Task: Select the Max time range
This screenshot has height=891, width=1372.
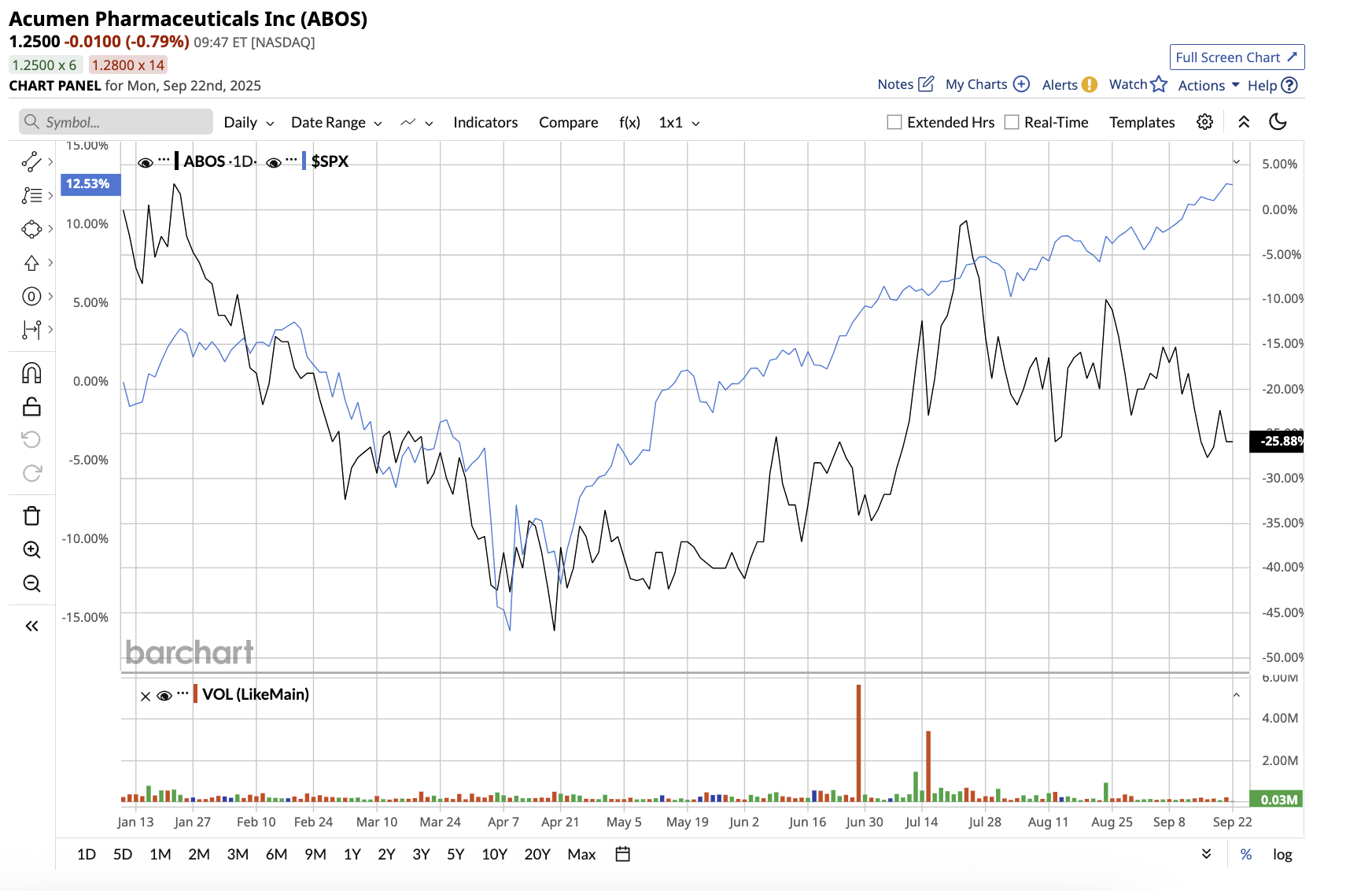Action: pos(581,854)
